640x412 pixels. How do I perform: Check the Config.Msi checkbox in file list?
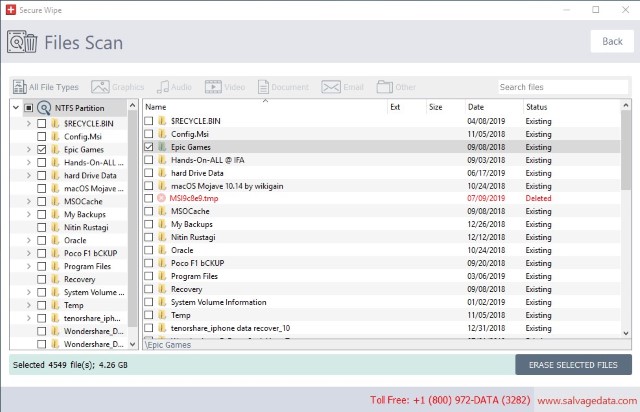[149, 134]
